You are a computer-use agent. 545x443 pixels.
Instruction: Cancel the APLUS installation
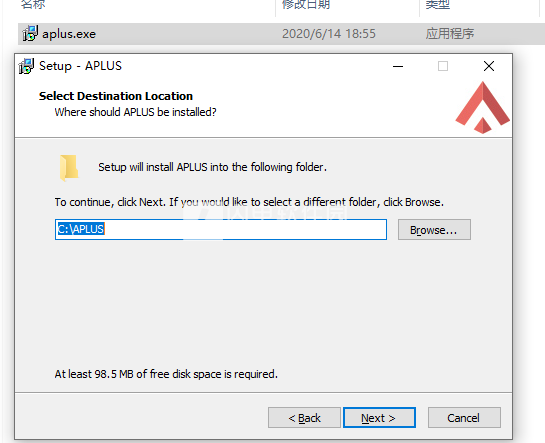(464, 418)
